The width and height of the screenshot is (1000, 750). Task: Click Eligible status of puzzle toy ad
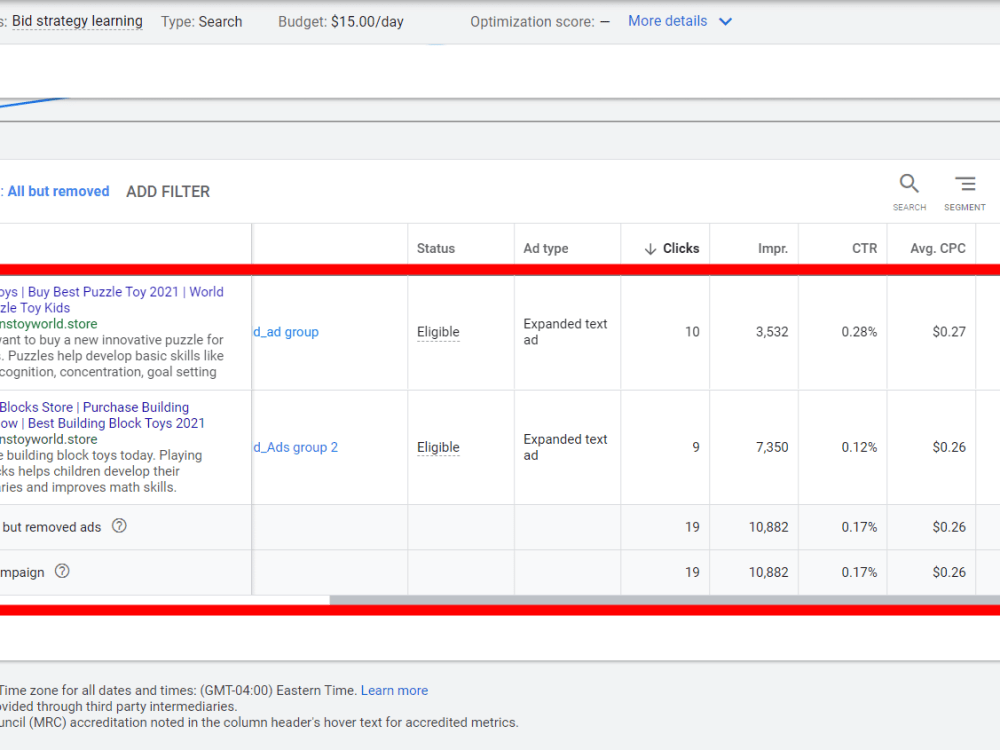point(438,332)
